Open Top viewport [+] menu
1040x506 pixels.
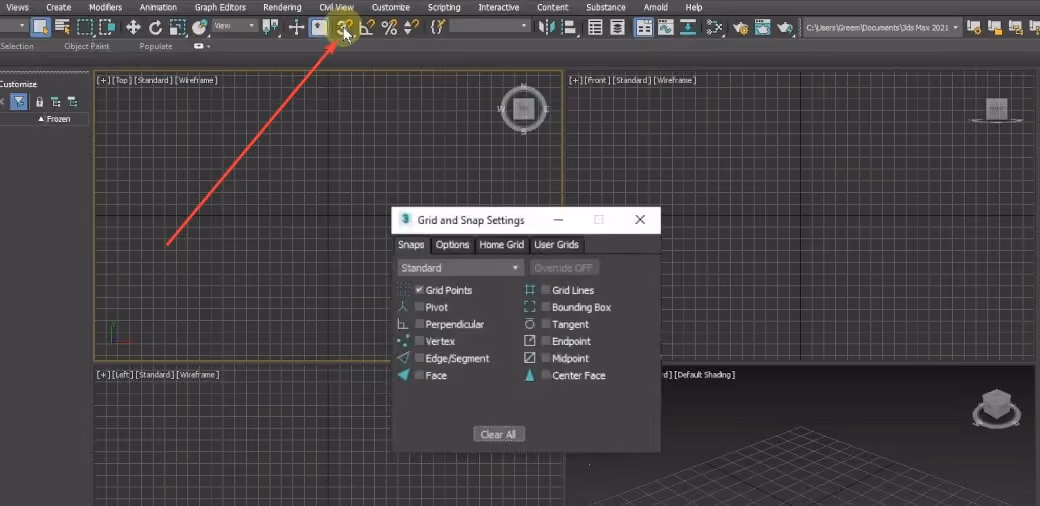(103, 80)
